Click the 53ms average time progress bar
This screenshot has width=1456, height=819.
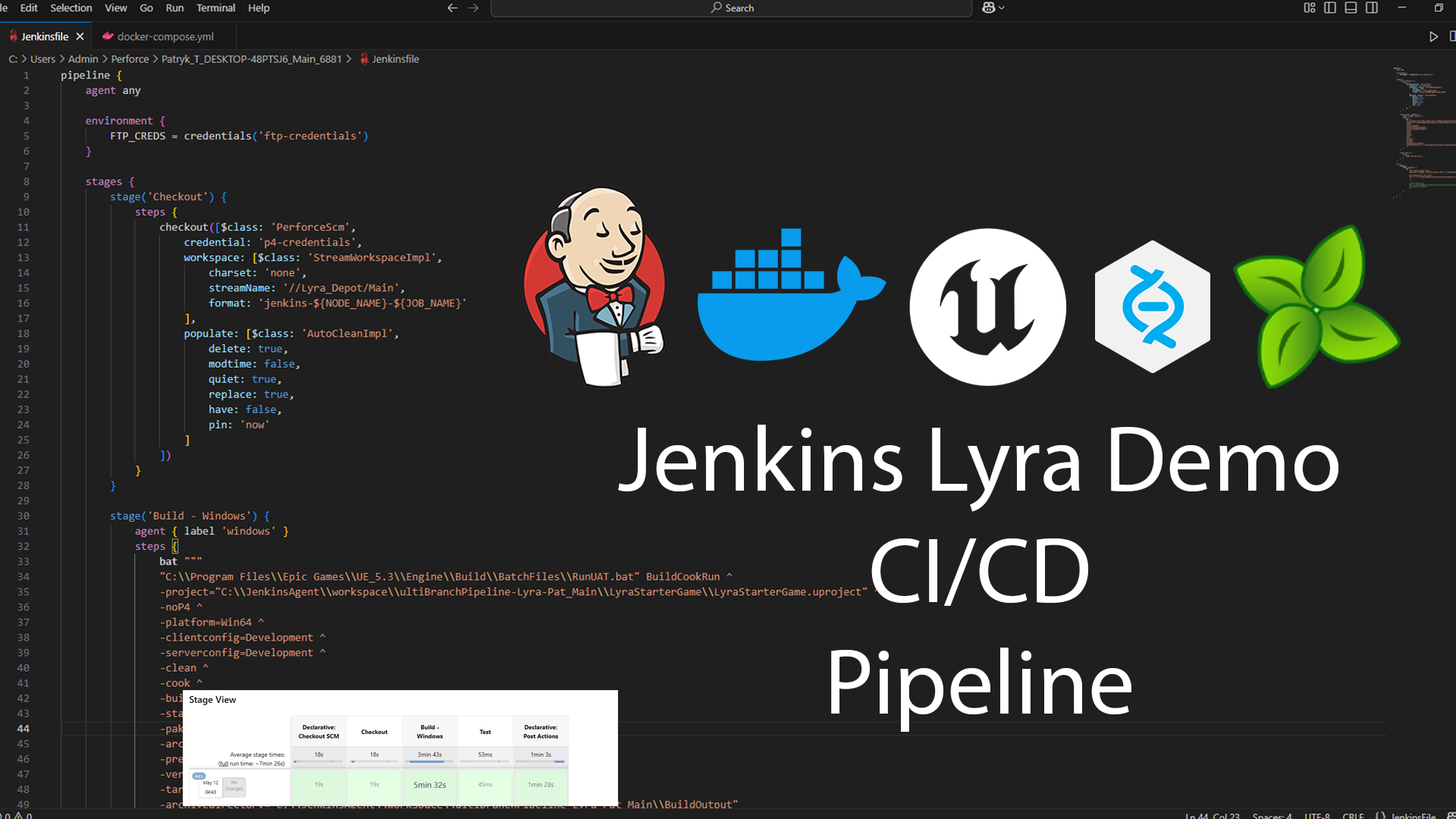[485, 761]
